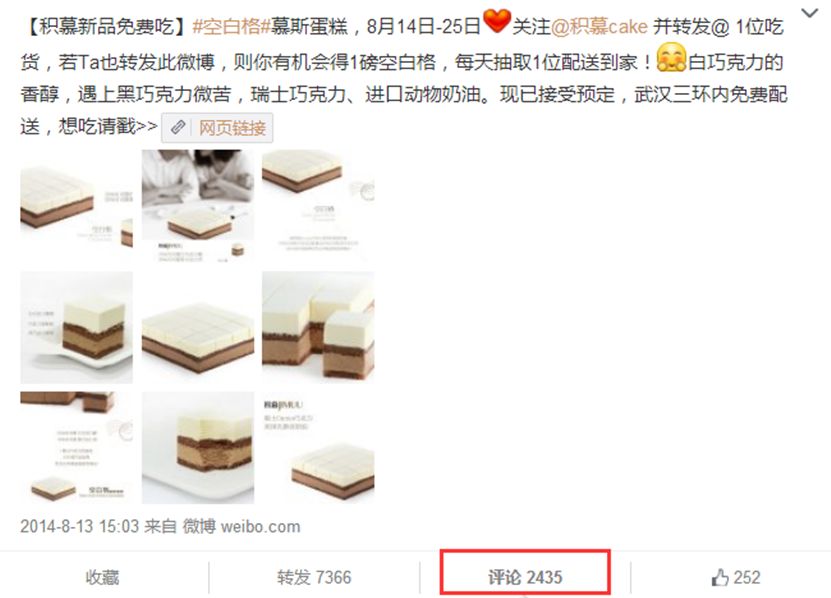Open the #空白格# hashtag topic

pos(232,27)
